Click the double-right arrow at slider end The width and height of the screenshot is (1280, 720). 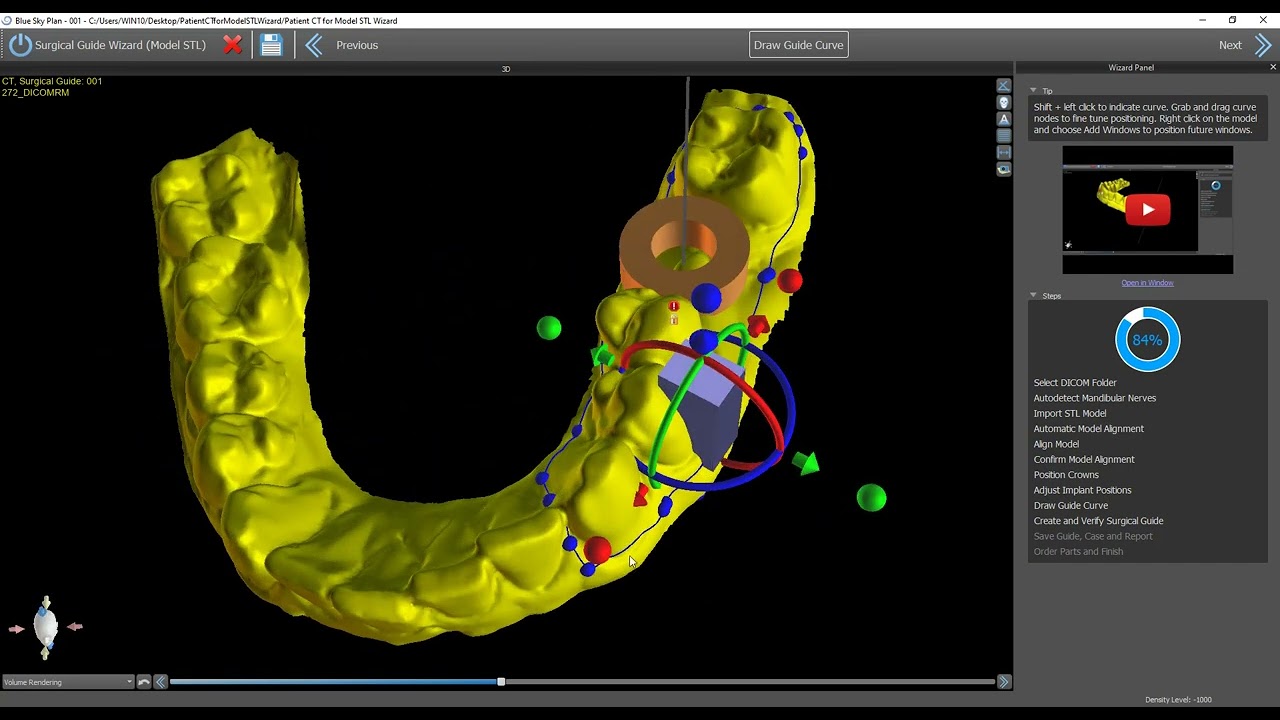tap(1004, 682)
